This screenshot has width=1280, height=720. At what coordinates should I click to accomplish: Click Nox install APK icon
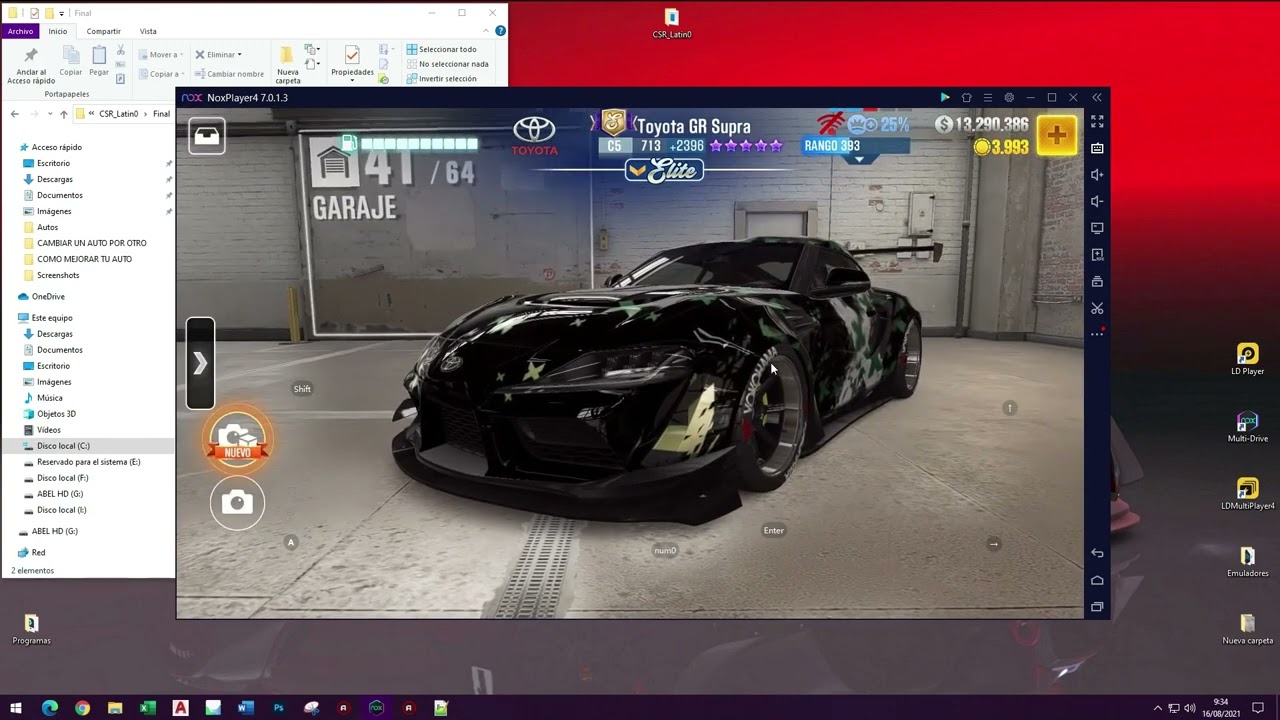[x=1097, y=255]
